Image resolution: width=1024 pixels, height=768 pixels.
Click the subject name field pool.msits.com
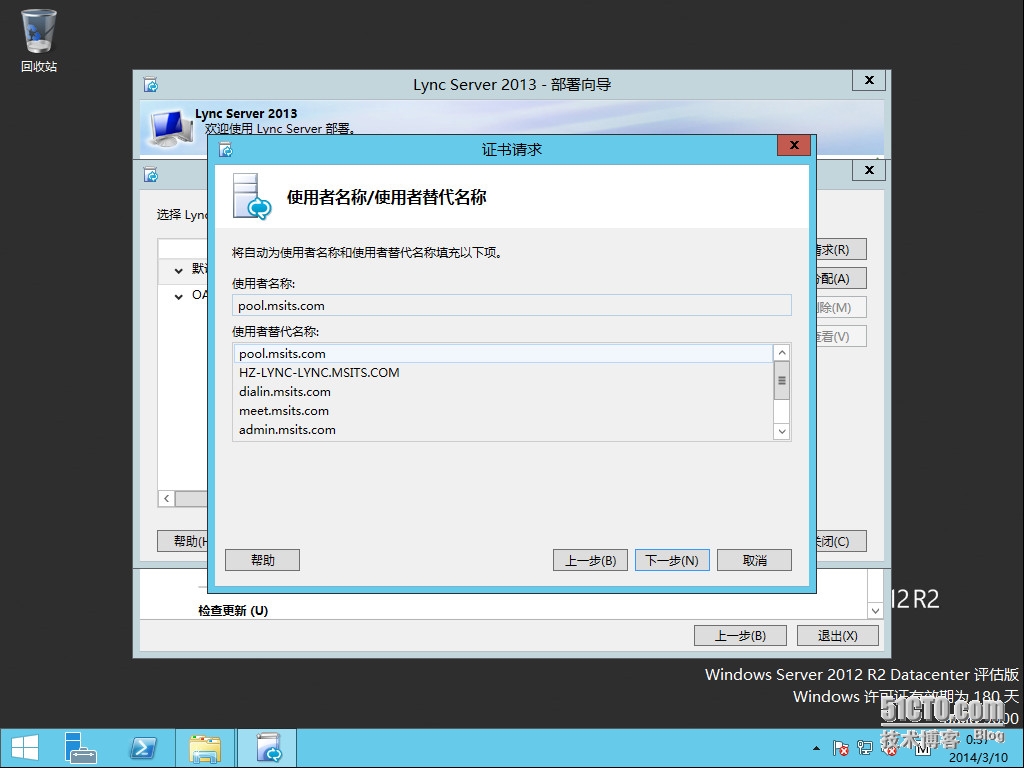[511, 306]
